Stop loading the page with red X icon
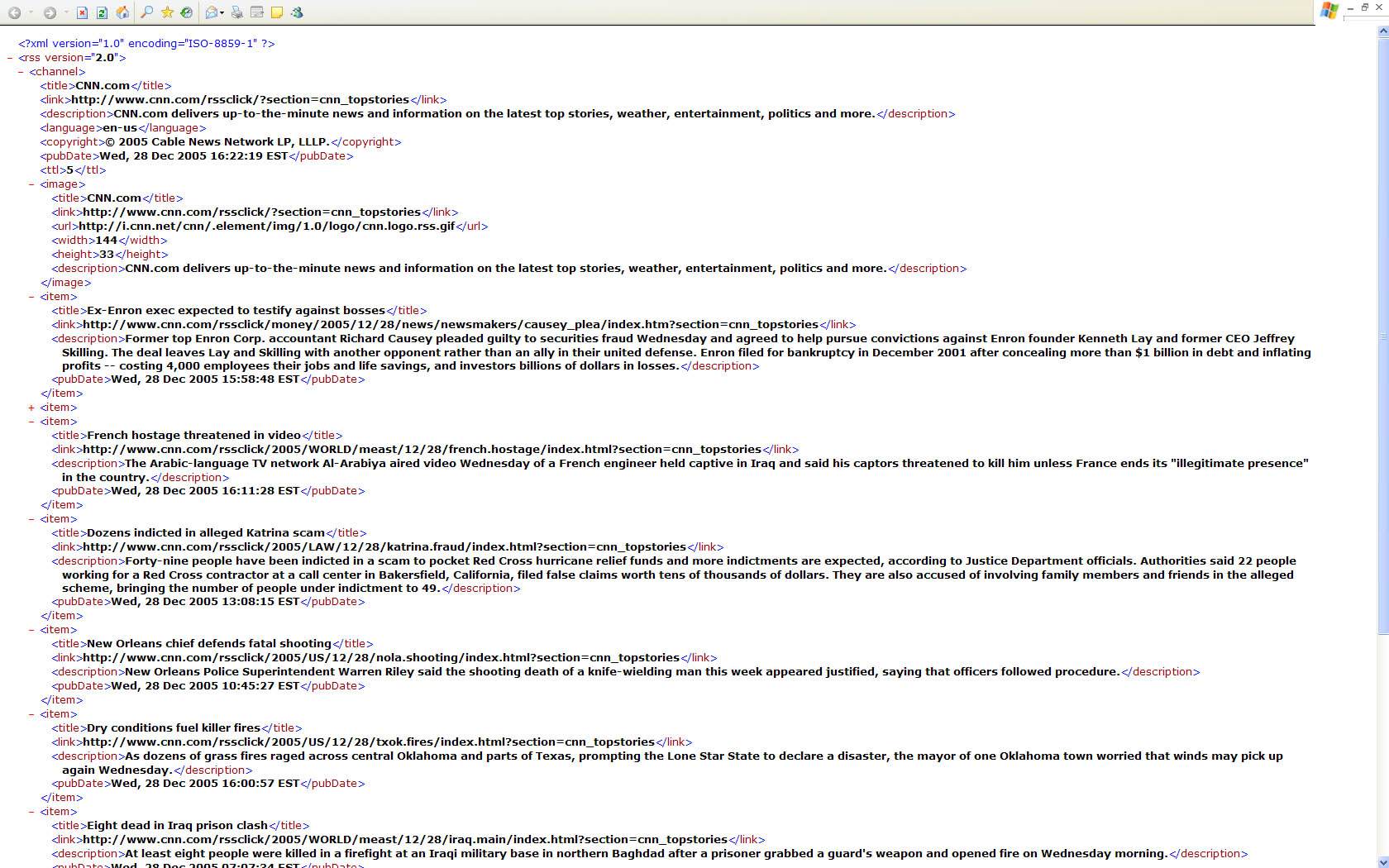 pos(82,12)
